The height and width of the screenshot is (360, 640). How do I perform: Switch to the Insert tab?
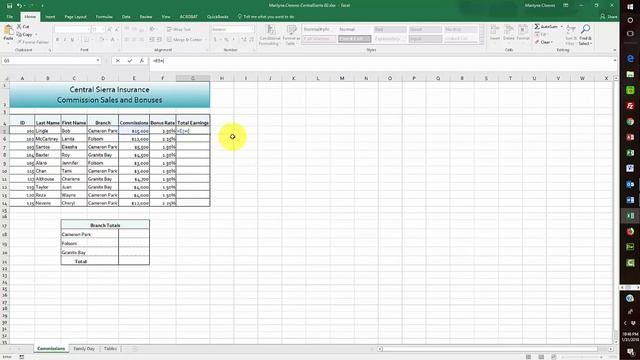point(50,17)
